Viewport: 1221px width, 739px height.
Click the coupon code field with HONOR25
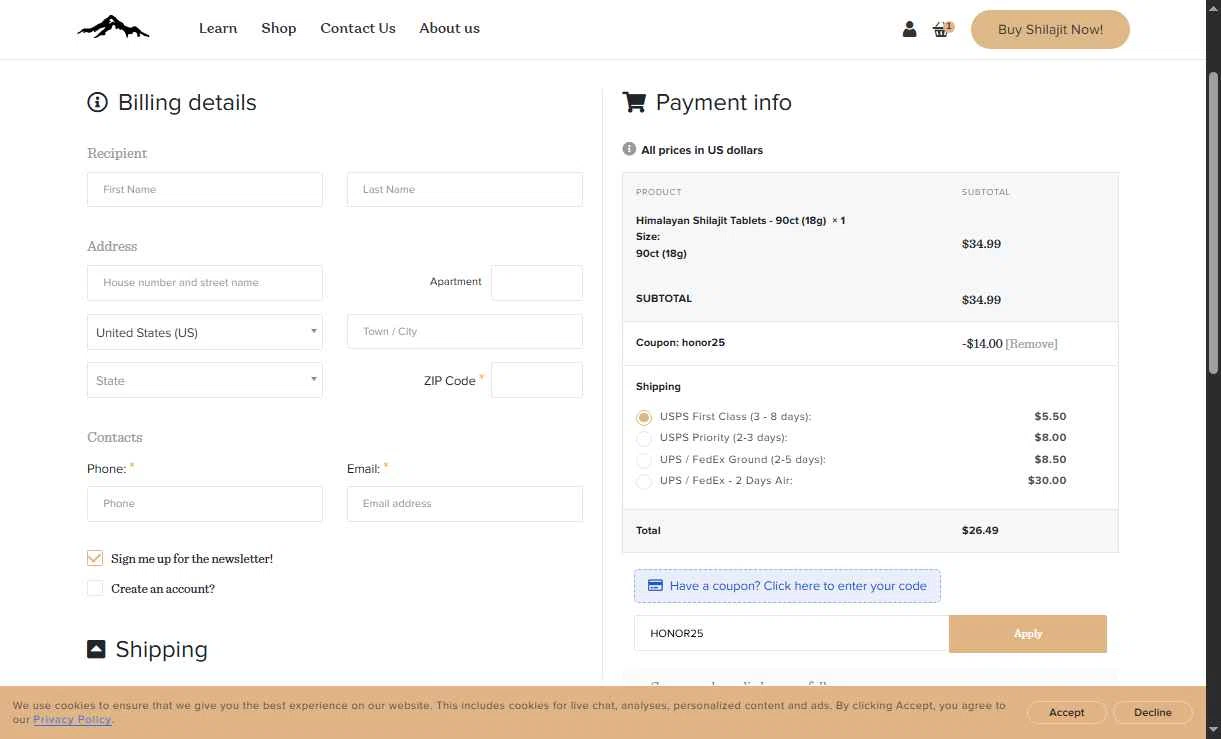791,634
